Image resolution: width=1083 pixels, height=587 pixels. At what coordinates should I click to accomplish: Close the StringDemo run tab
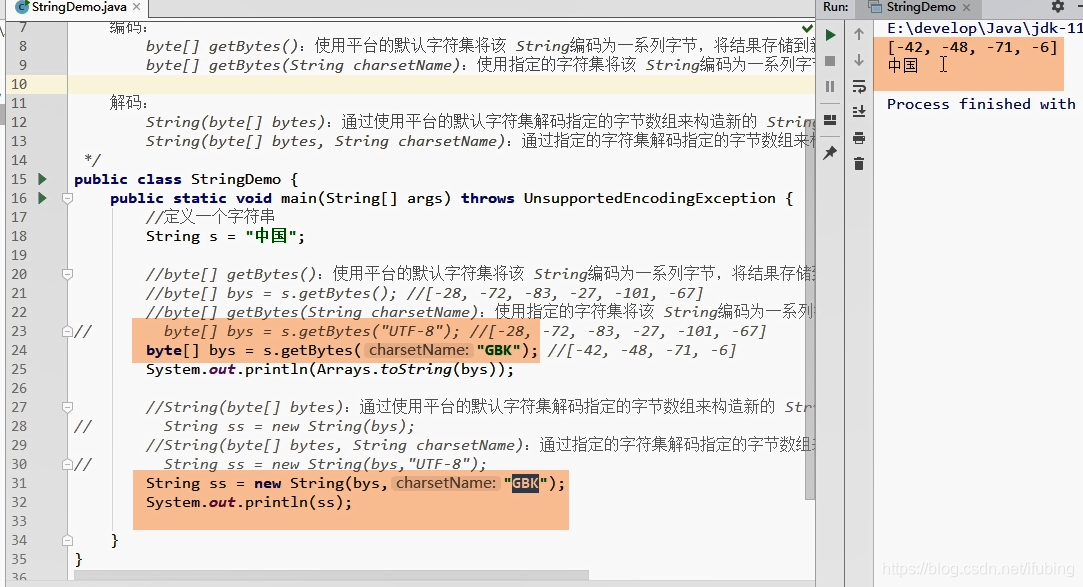click(966, 7)
